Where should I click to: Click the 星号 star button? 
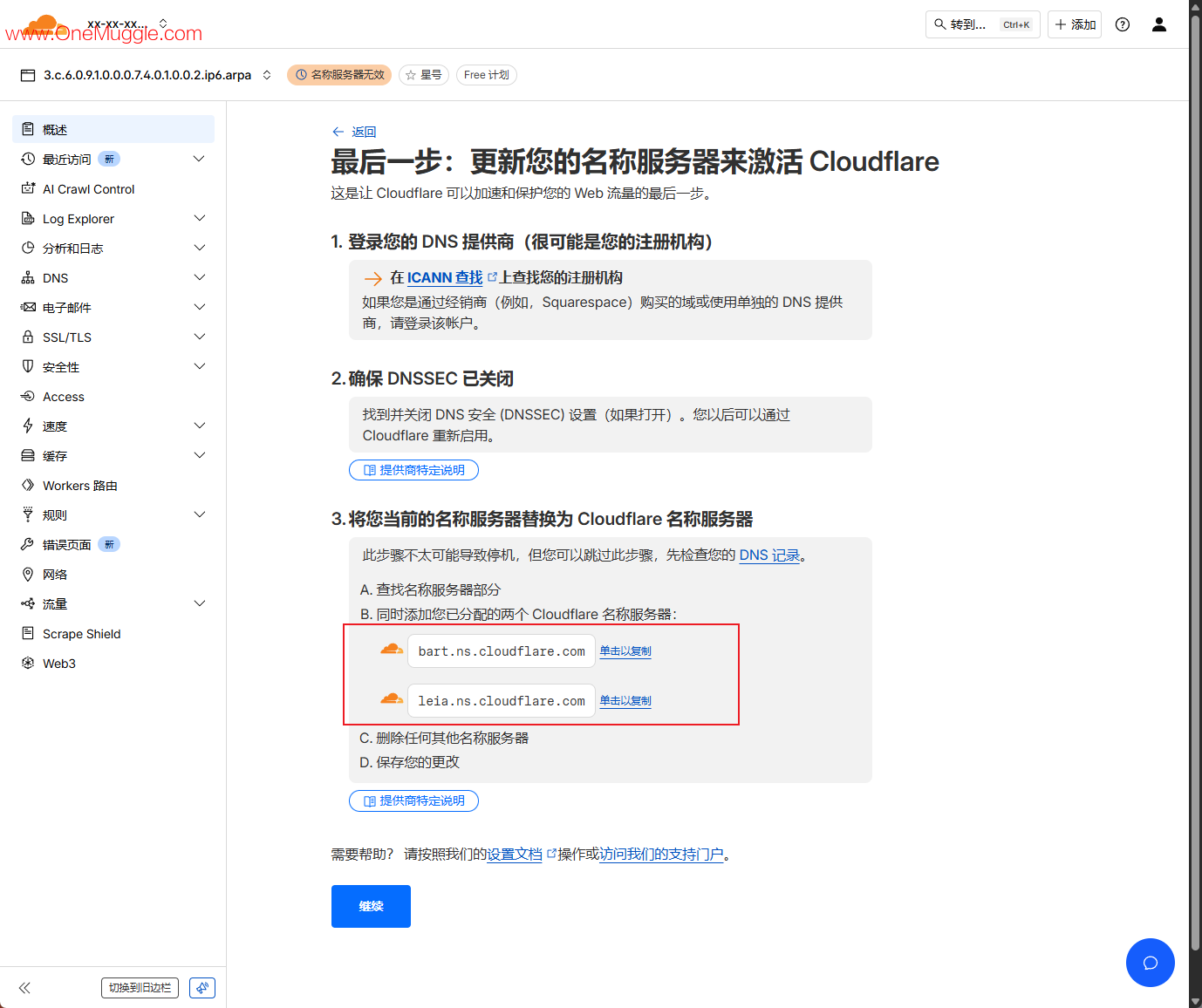[424, 75]
